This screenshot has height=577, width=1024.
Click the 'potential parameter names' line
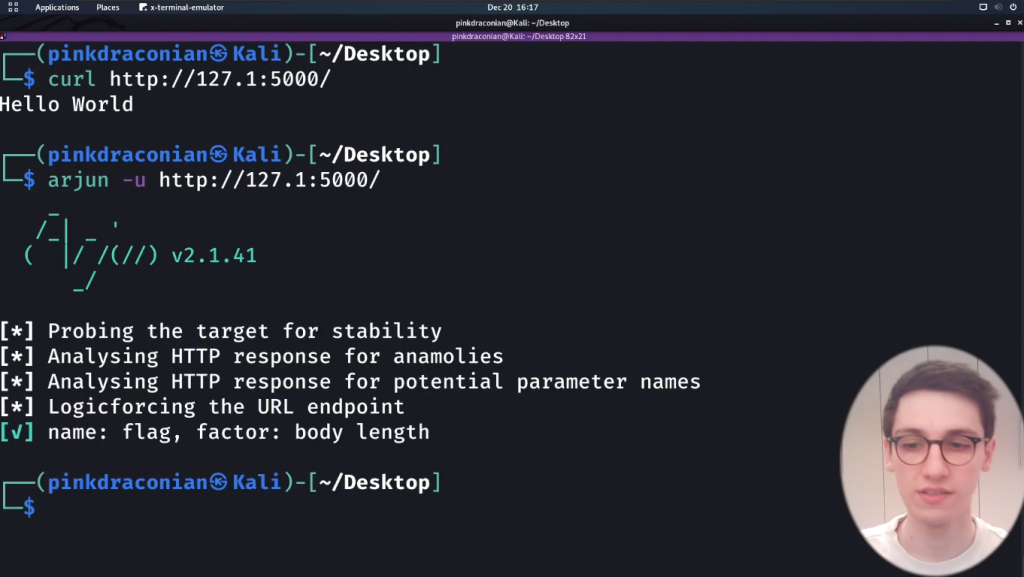click(x=374, y=382)
